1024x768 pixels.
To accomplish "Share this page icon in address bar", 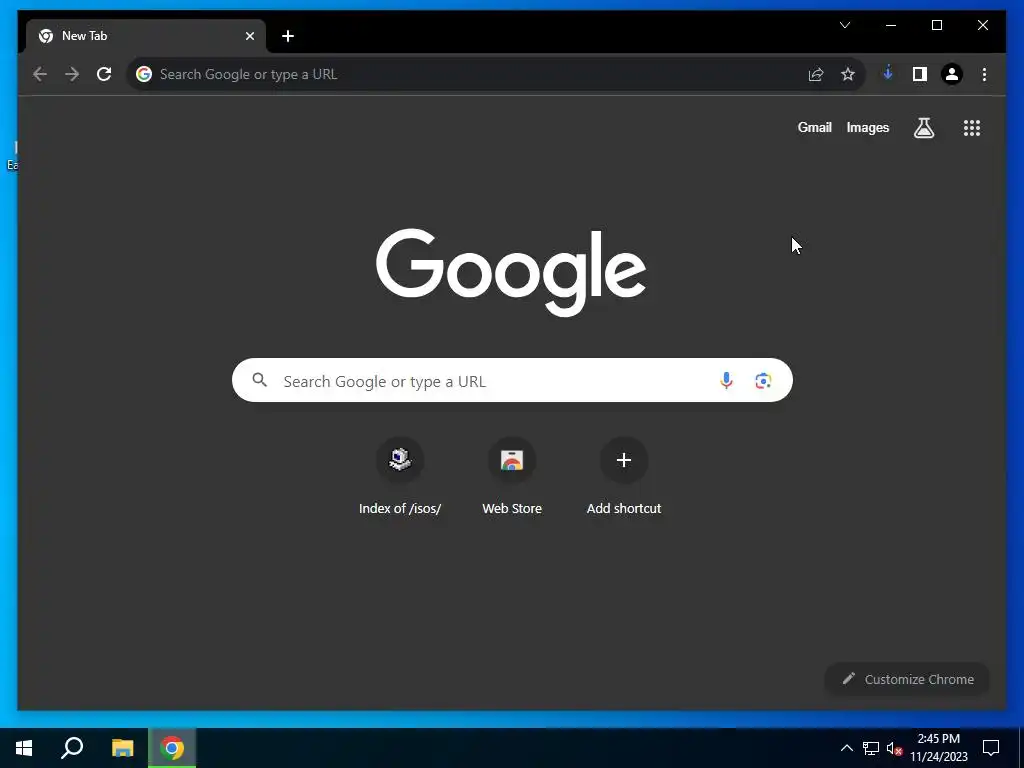I will 816,74.
